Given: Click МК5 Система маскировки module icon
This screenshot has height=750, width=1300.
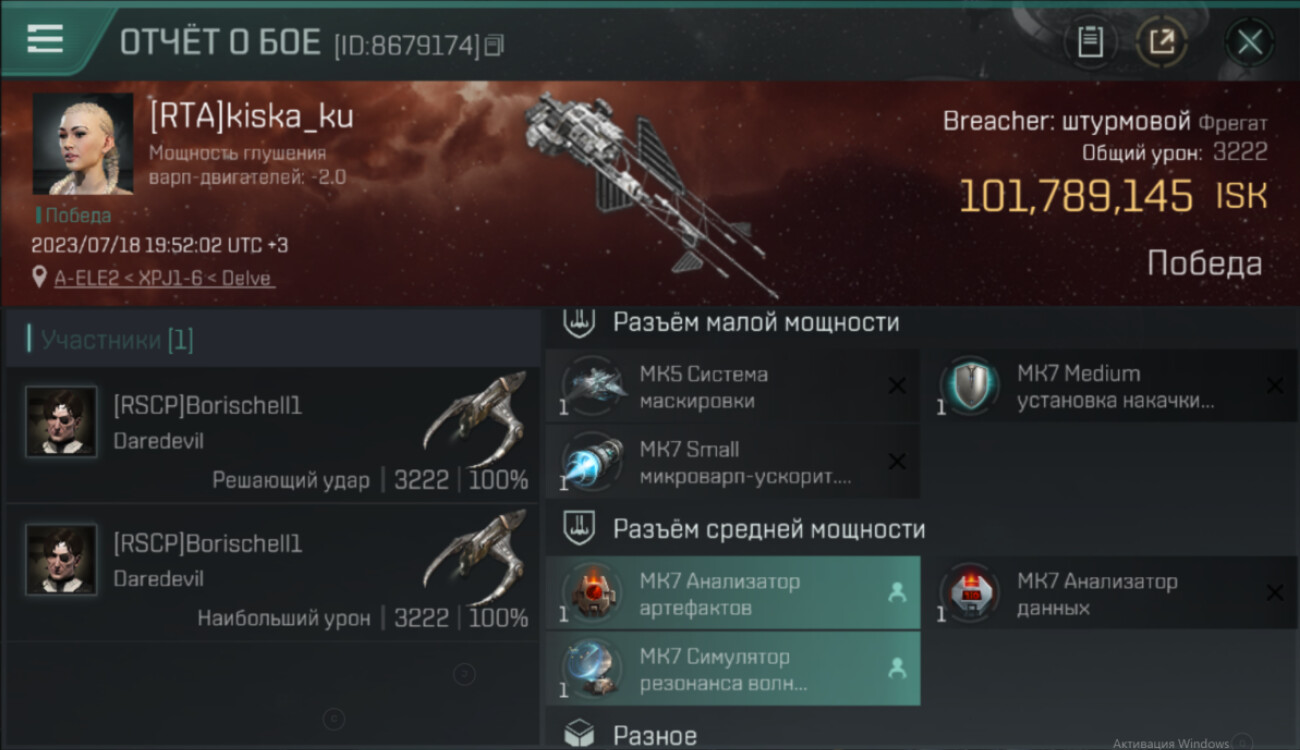Looking at the screenshot, I should pyautogui.click(x=593, y=387).
